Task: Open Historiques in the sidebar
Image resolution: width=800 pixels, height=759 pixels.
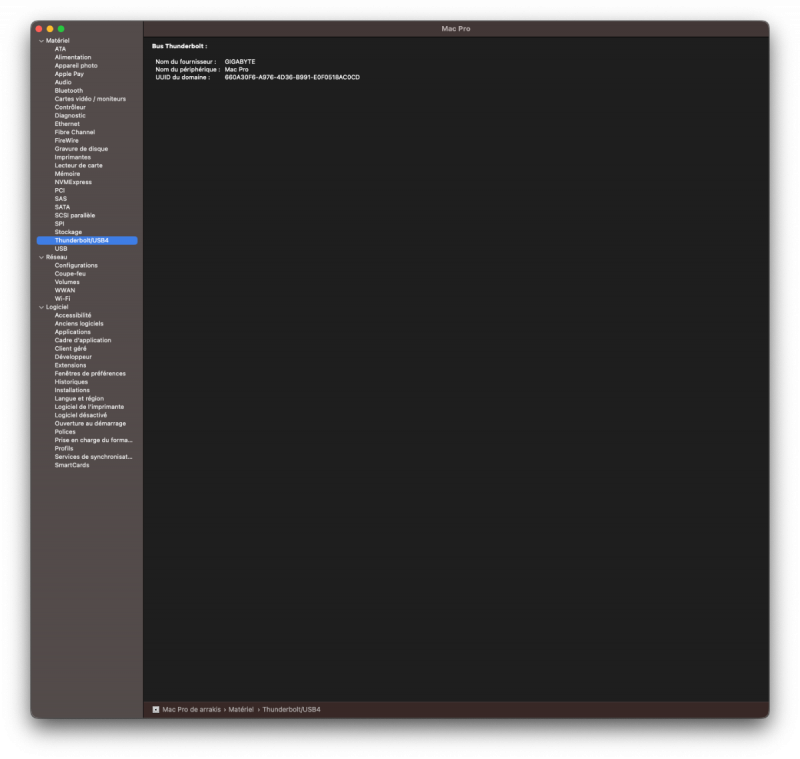Action: pyautogui.click(x=71, y=382)
